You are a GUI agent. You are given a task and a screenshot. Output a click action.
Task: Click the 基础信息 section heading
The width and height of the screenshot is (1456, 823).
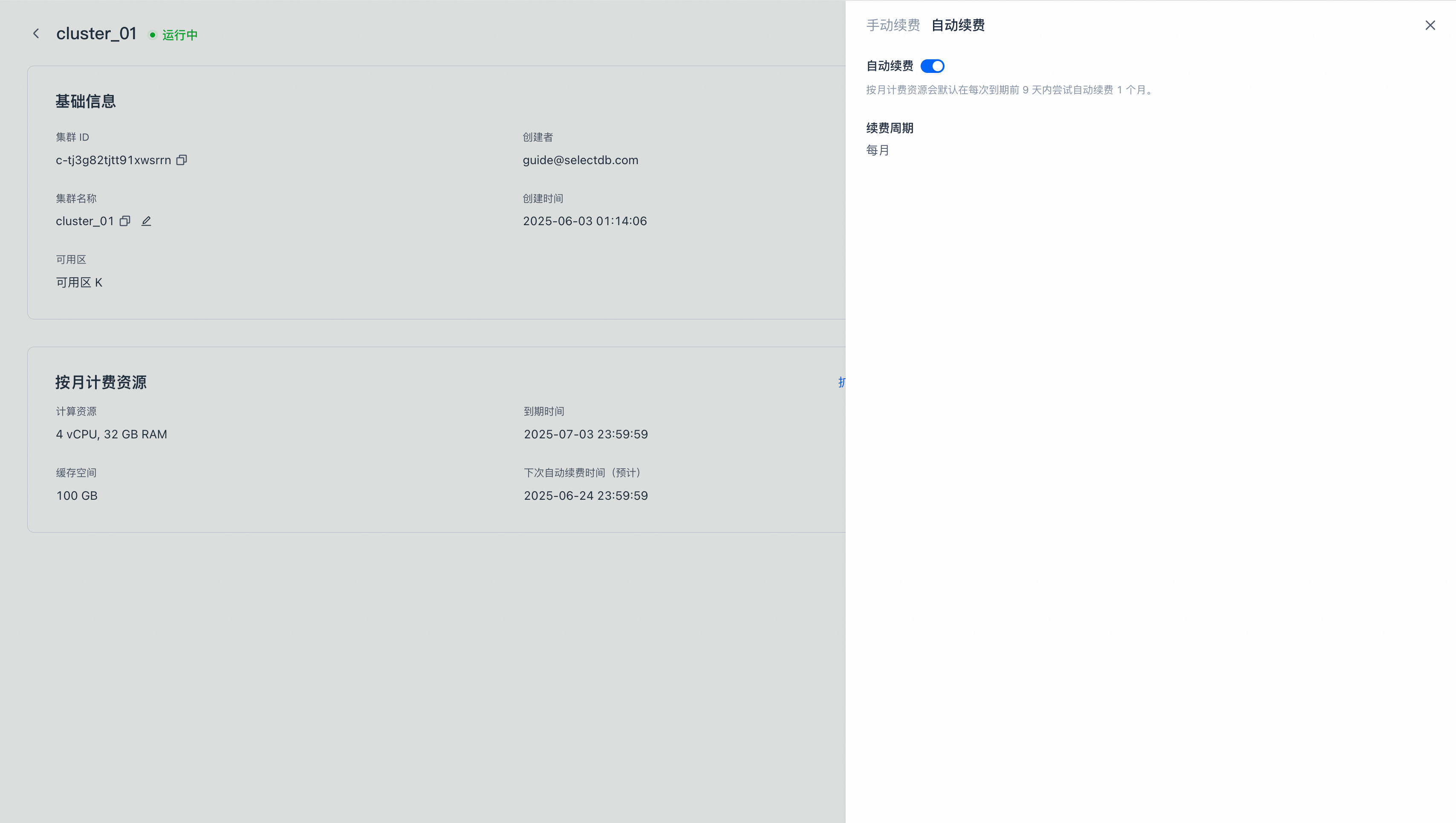tap(85, 102)
